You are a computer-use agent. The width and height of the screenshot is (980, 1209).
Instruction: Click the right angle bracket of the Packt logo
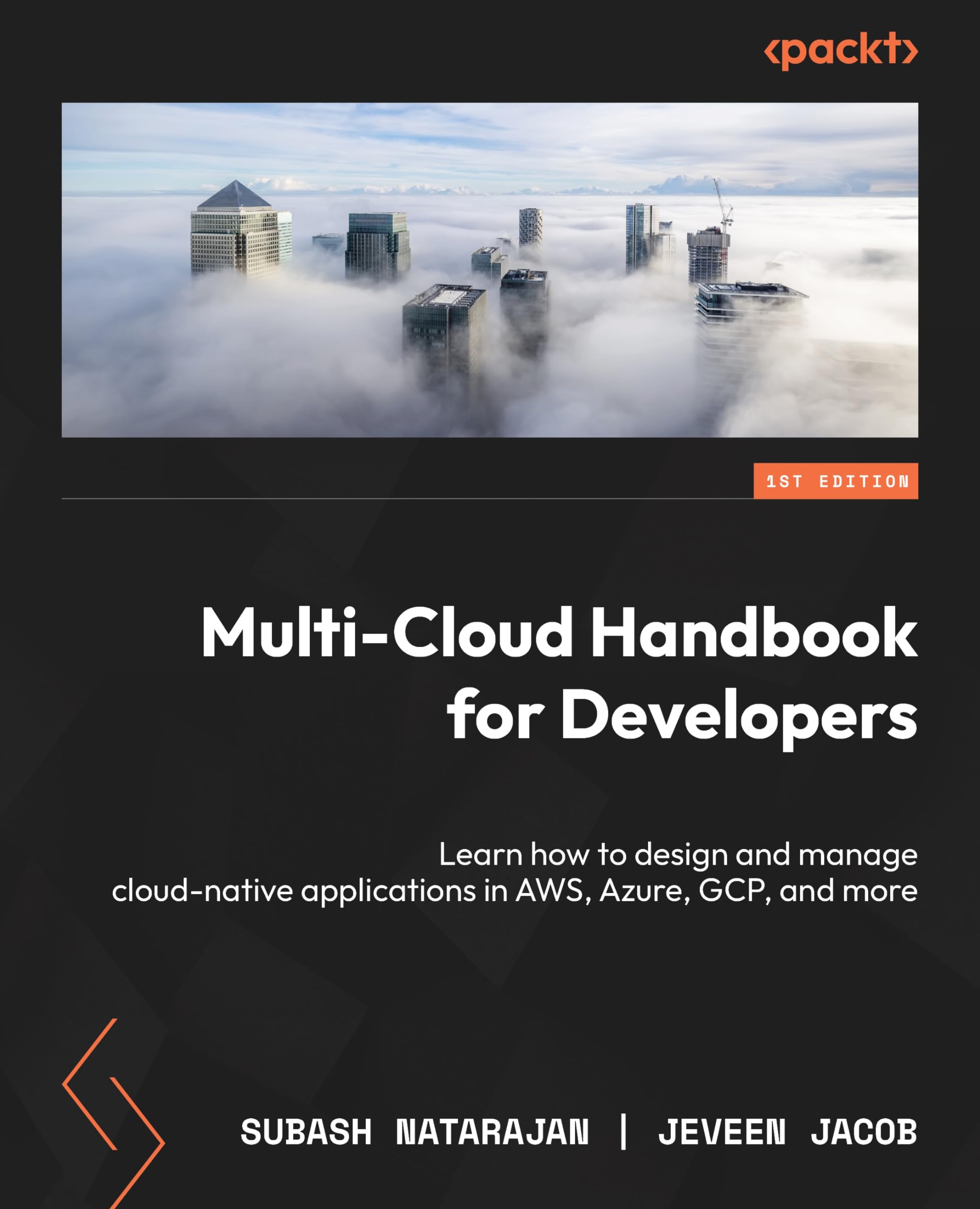tap(910, 52)
